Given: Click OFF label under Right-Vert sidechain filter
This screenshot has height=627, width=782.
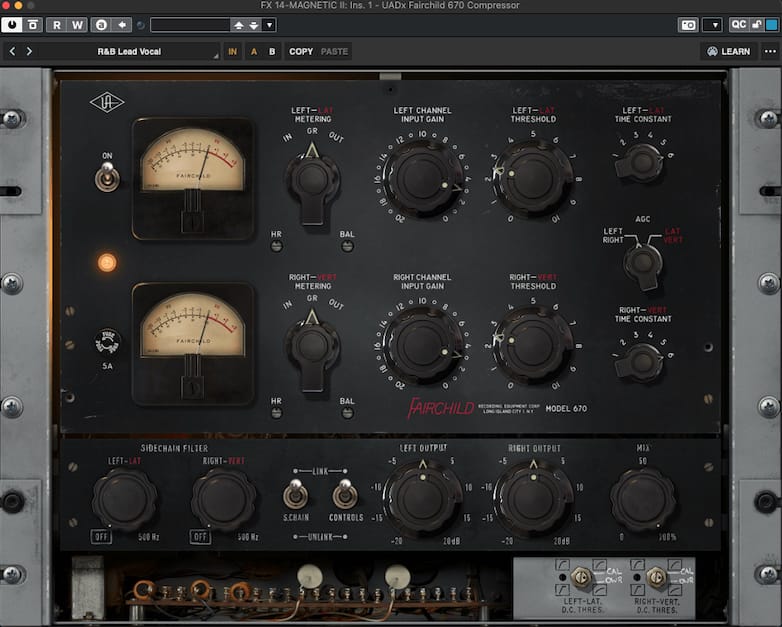Looking at the screenshot, I should pos(200,537).
